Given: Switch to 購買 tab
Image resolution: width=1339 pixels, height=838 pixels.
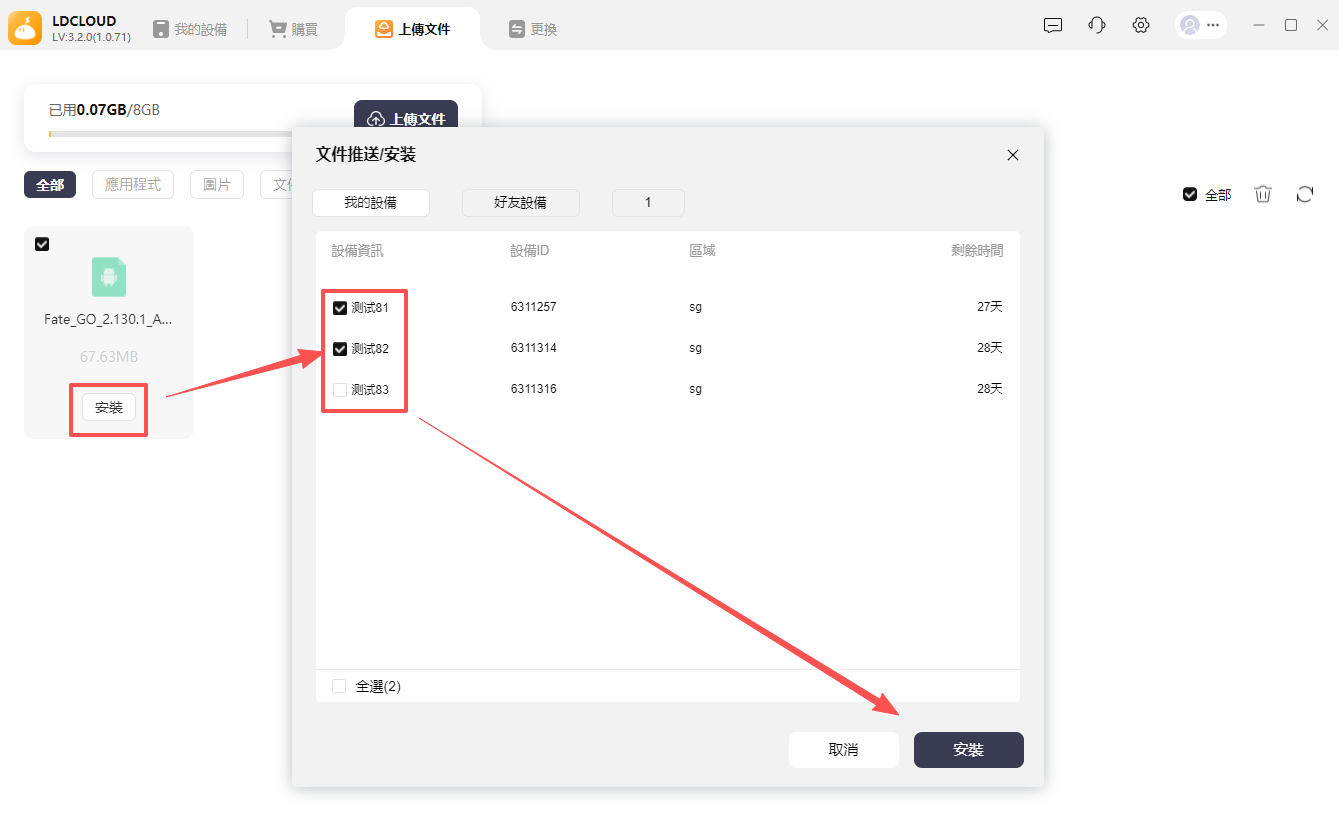Looking at the screenshot, I should (293, 30).
